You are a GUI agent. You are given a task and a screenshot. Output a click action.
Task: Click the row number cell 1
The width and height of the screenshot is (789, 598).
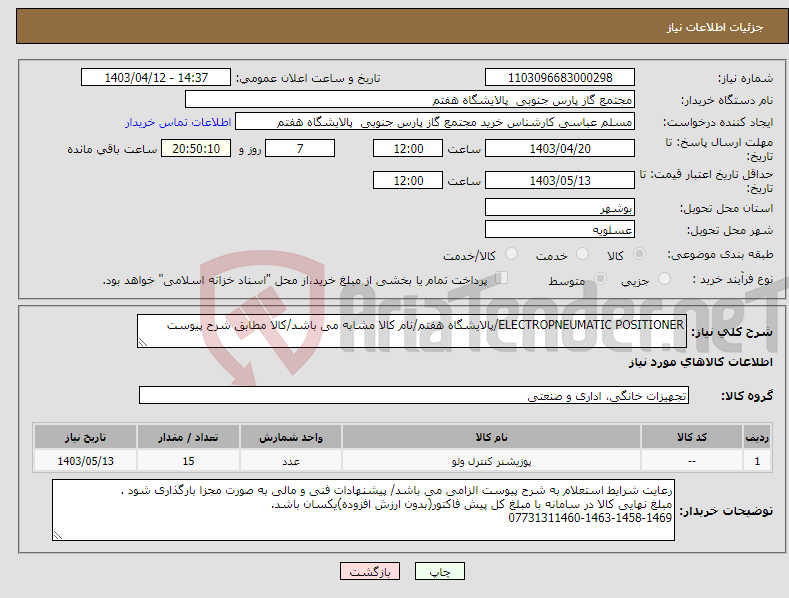(757, 461)
